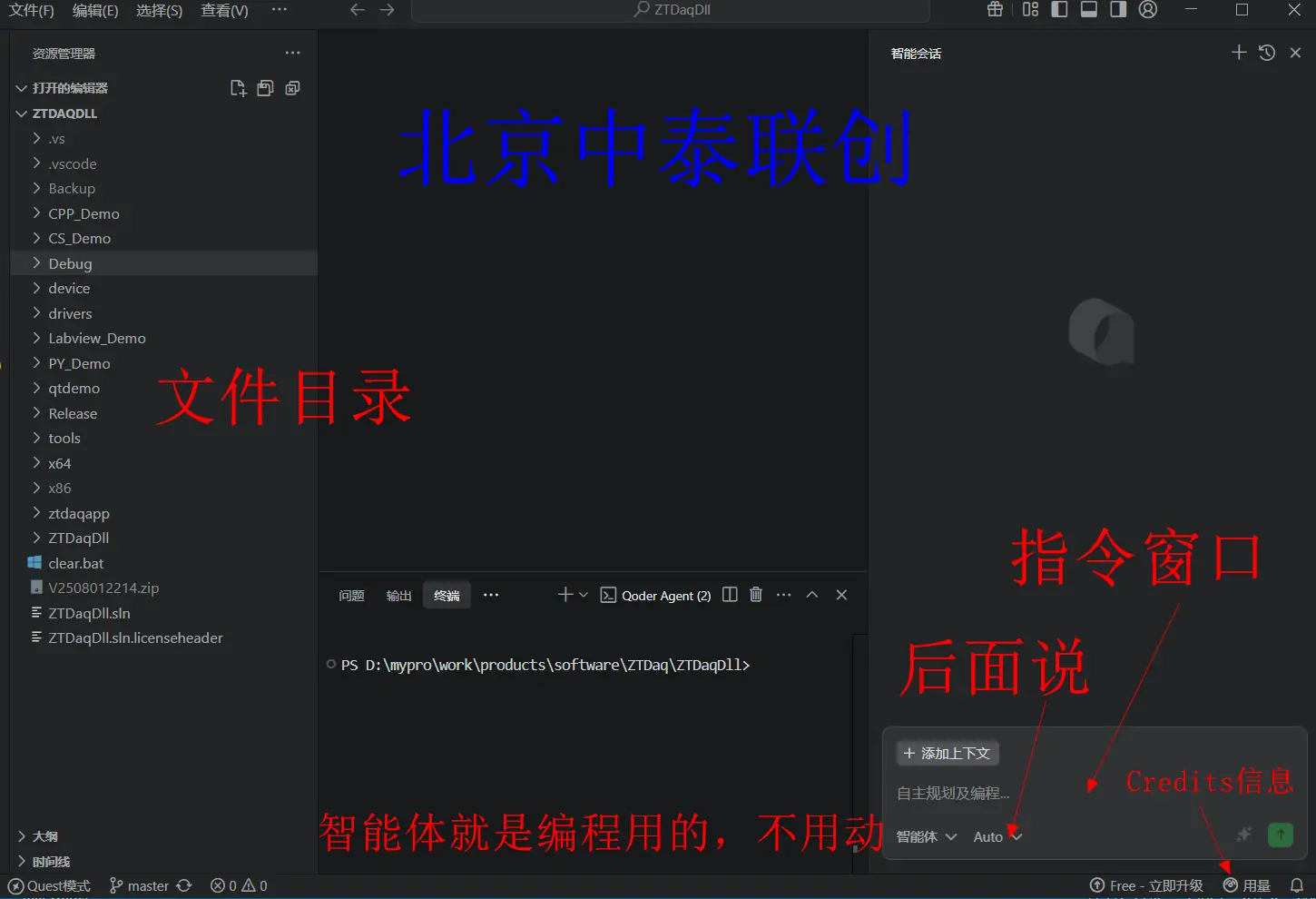This screenshot has height=899, width=1316.
Task: Toggle the panel visibility icon
Action: [x=1088, y=10]
